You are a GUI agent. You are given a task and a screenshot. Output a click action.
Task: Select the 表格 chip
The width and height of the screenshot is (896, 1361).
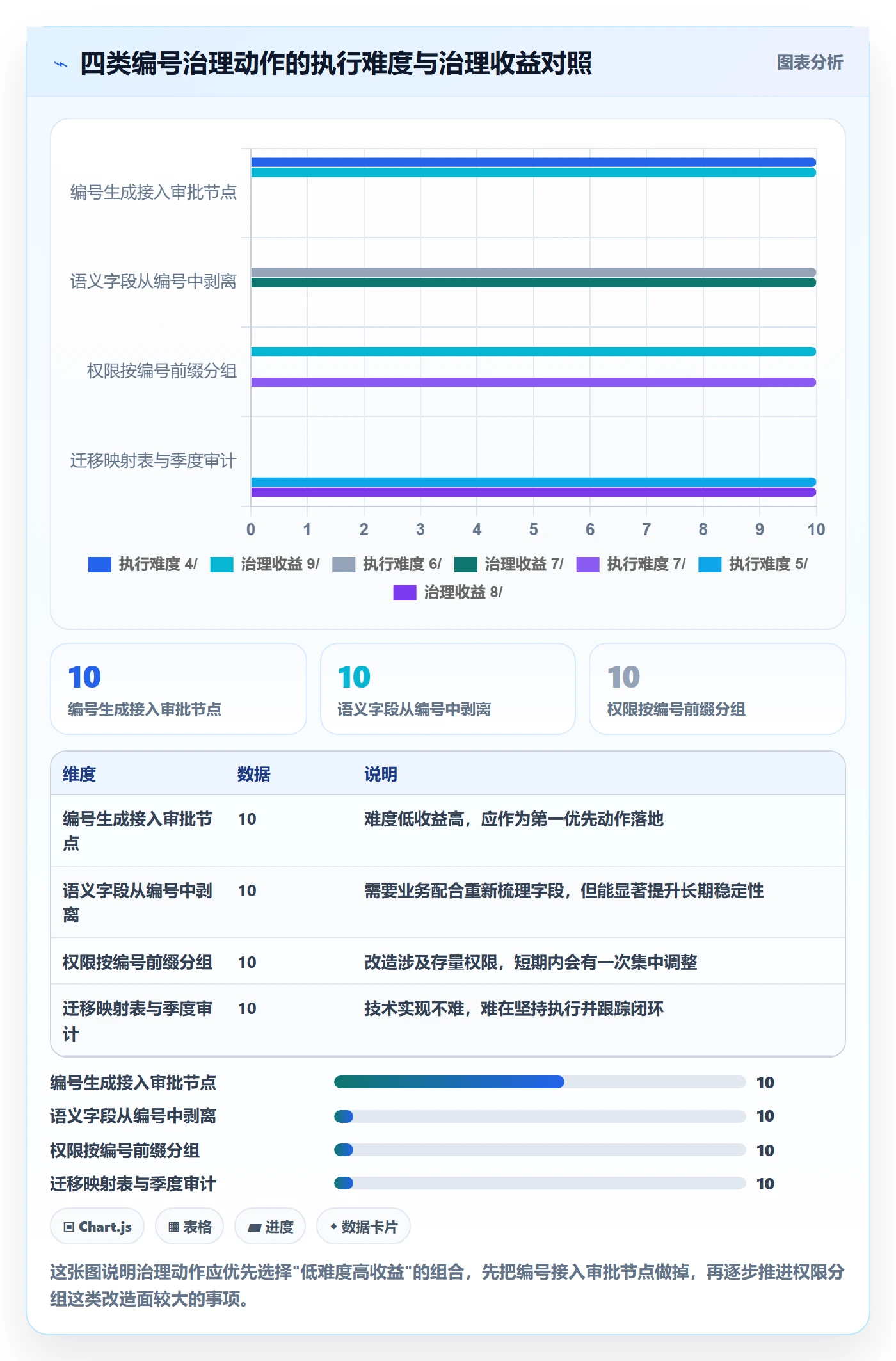coord(189,1227)
